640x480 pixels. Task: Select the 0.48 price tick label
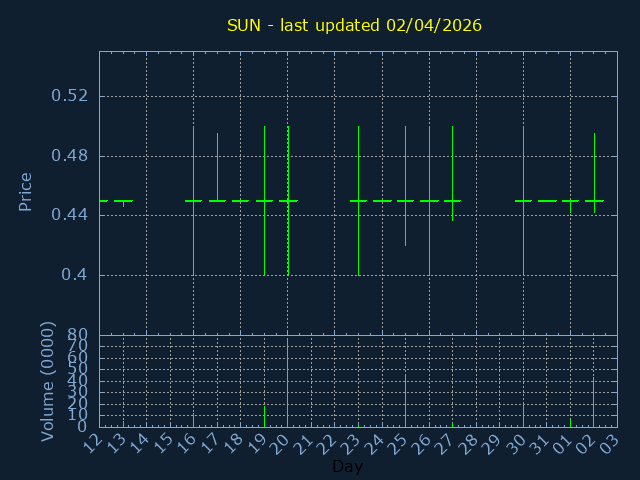click(70, 156)
